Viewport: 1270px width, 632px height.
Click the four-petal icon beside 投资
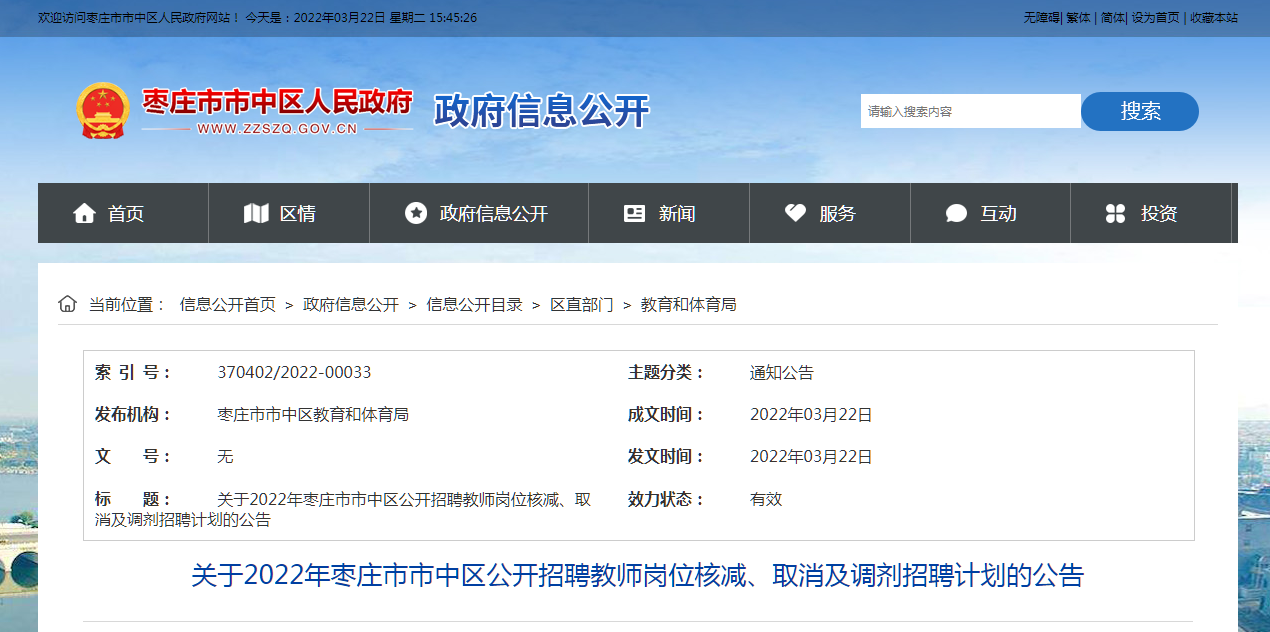pos(1116,213)
